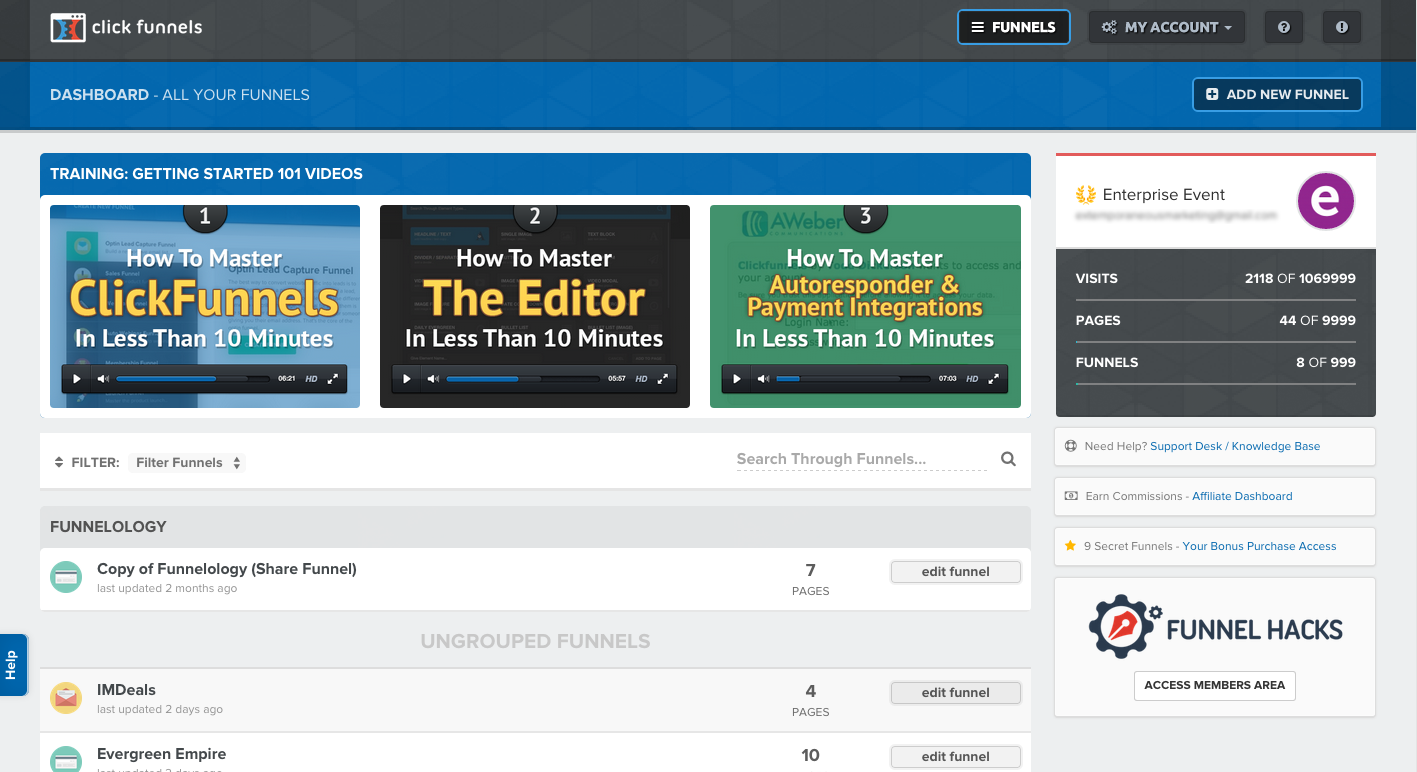The image size is (1417, 772).
Task: Click the purple Enterprise avatar icon
Action: point(1326,201)
